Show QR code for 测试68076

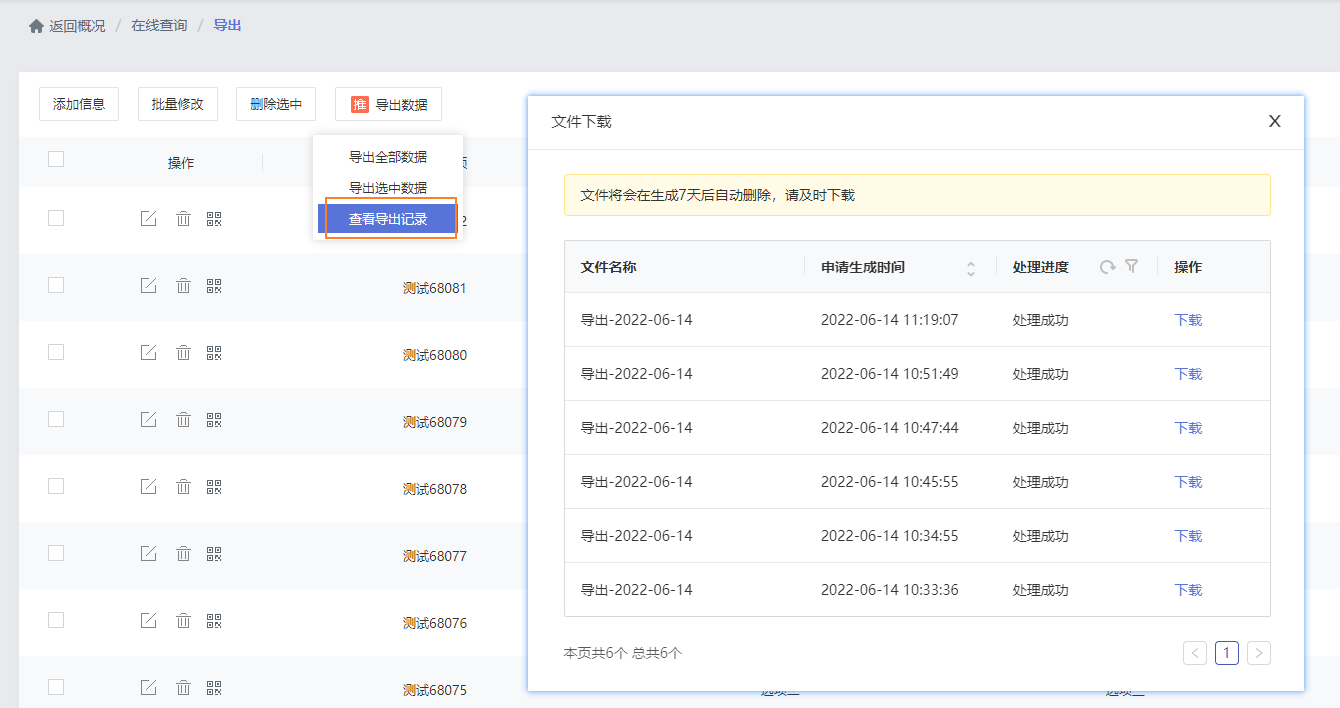click(214, 621)
